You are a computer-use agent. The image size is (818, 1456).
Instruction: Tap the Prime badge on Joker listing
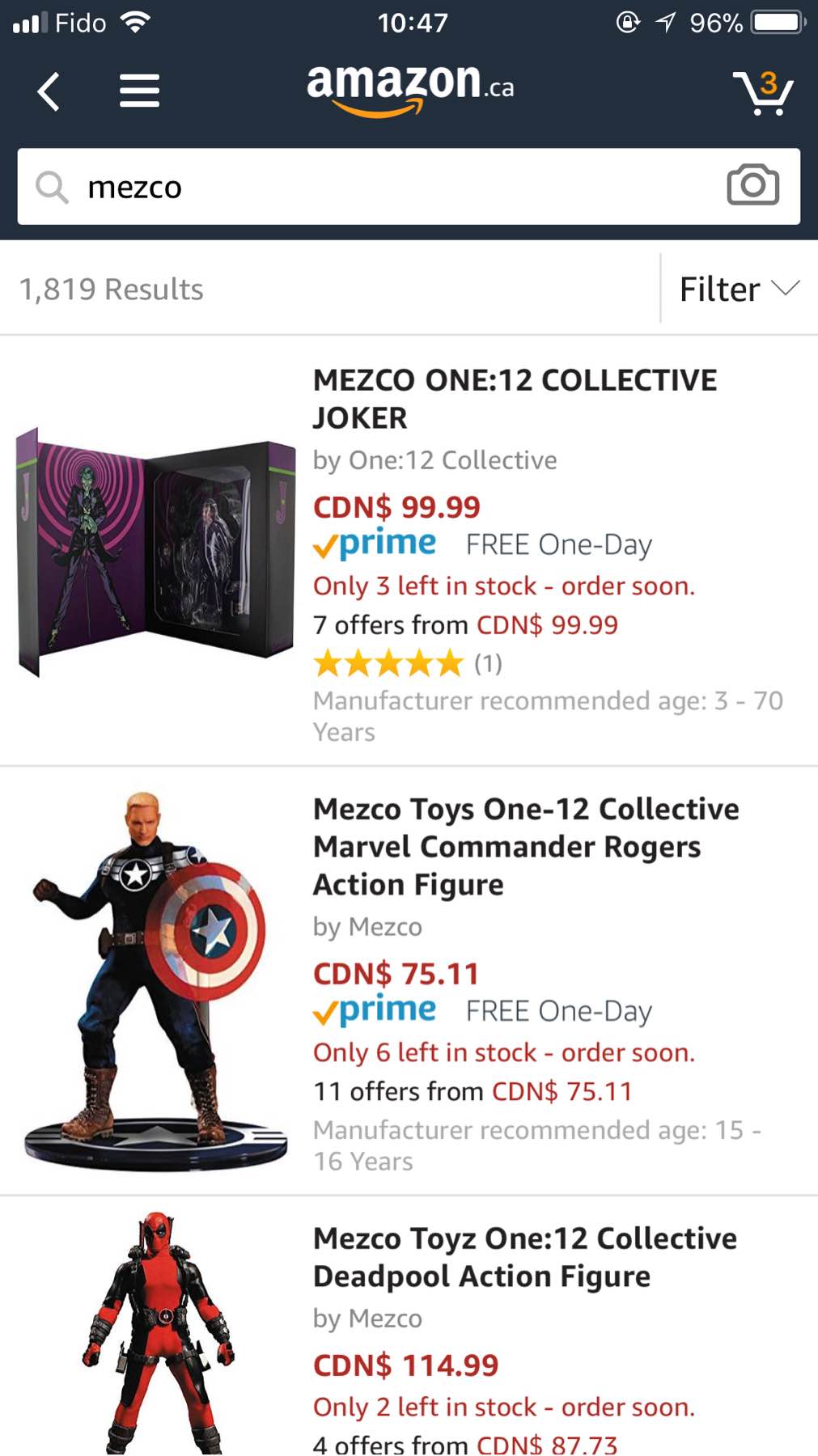(375, 544)
